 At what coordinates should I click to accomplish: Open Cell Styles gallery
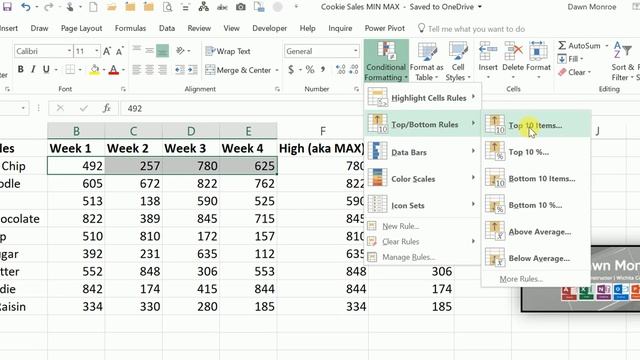458,61
